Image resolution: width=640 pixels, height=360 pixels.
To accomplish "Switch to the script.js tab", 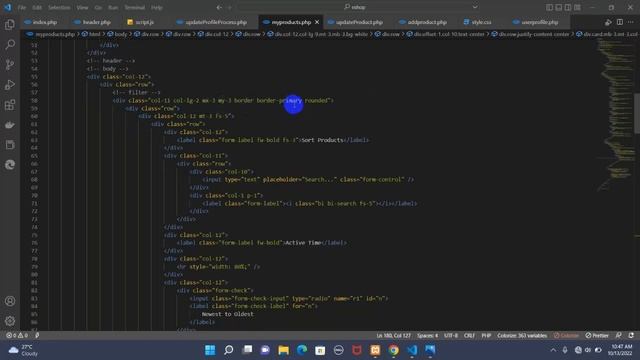I will tap(144, 22).
